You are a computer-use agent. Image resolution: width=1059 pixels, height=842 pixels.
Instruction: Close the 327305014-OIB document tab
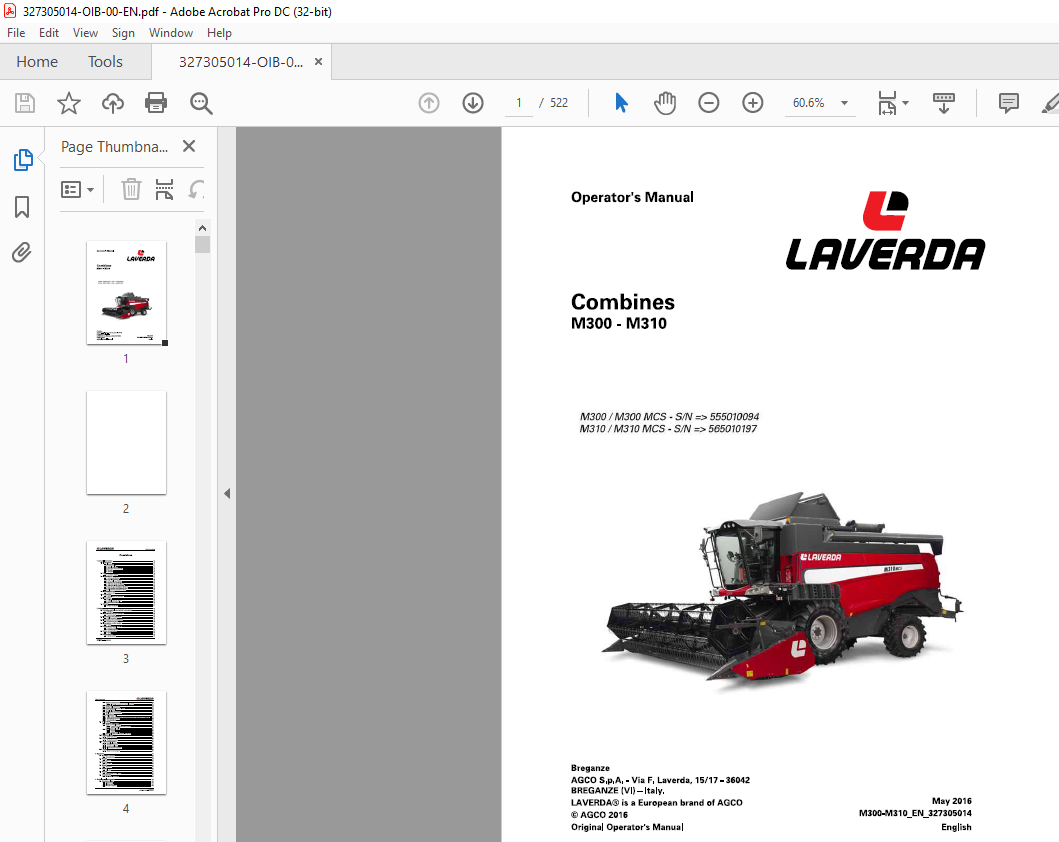point(318,61)
